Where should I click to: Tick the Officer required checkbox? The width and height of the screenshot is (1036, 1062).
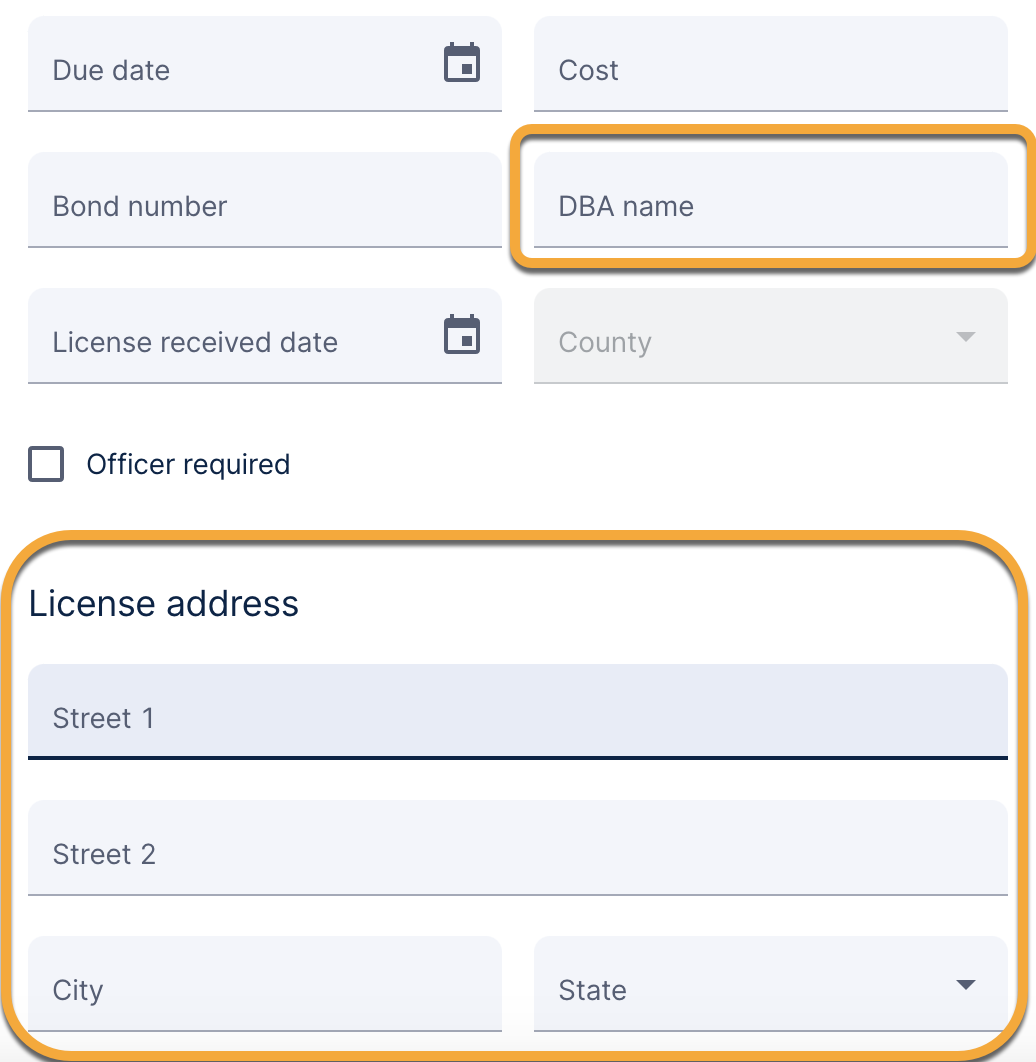(46, 465)
